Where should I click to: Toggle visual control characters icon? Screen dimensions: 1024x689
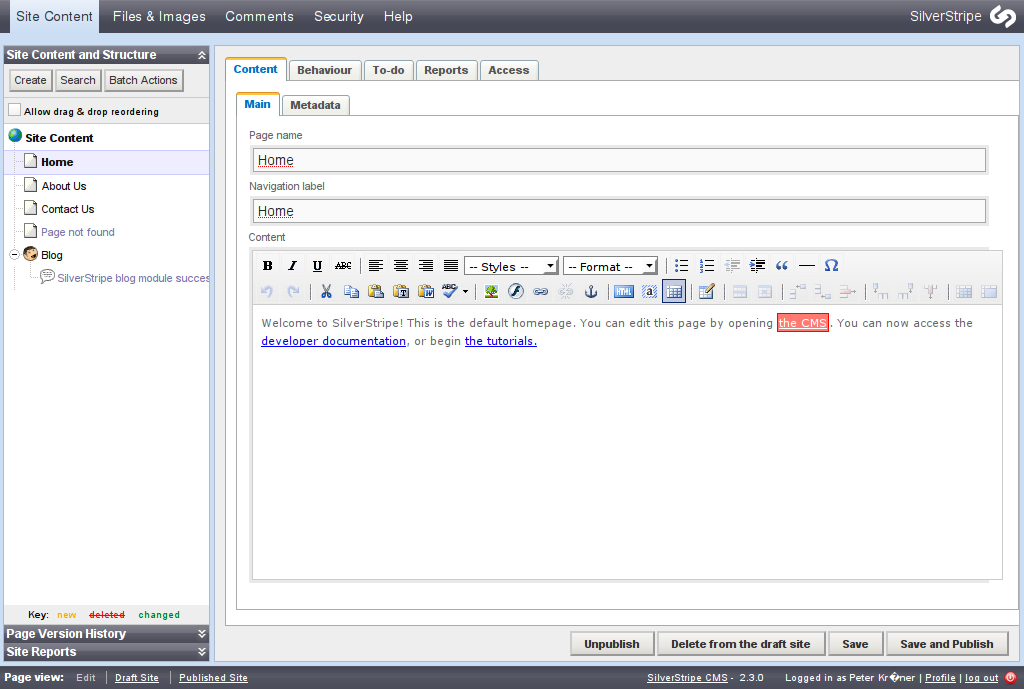(649, 291)
